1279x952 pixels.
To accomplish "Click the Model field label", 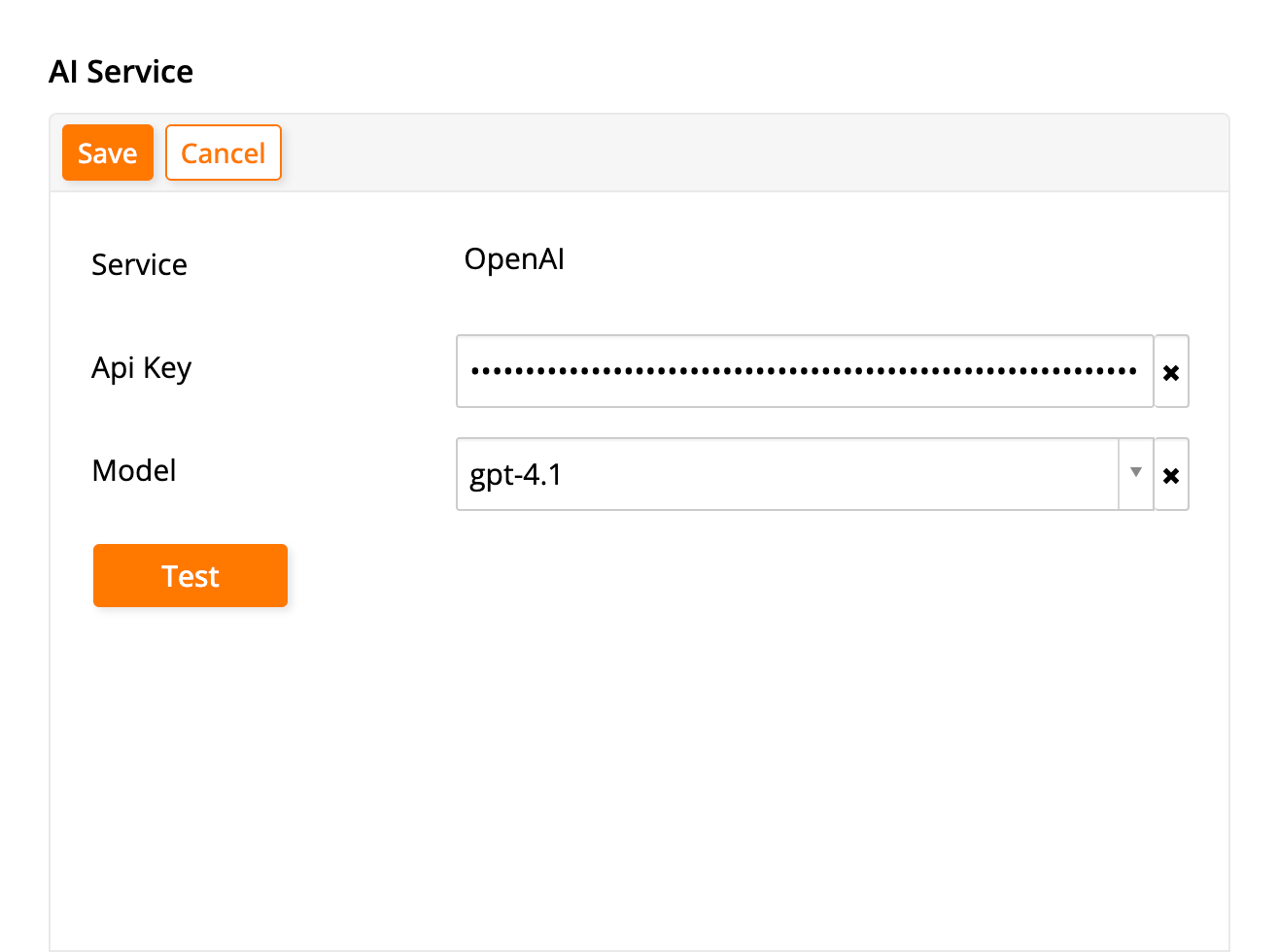I will tap(134, 471).
